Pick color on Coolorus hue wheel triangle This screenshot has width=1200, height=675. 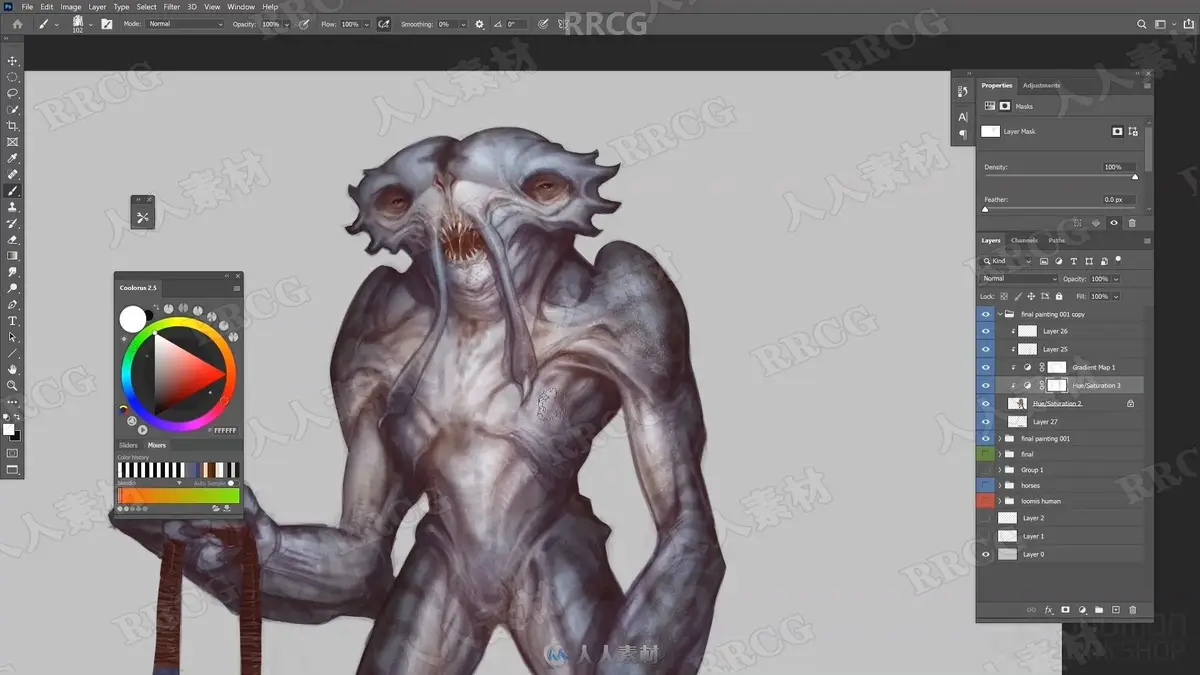coord(186,372)
